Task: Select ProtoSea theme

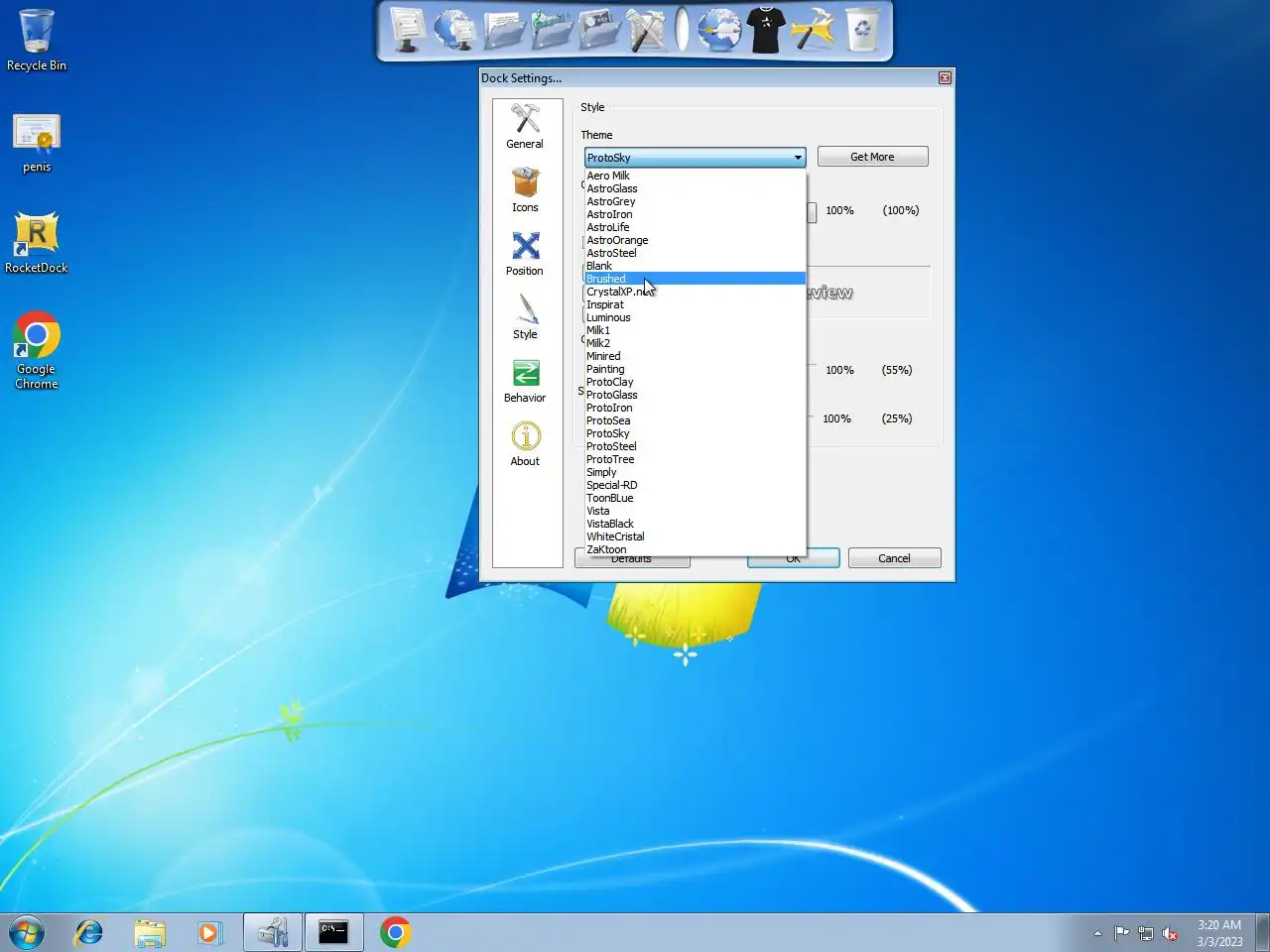Action: point(695,420)
